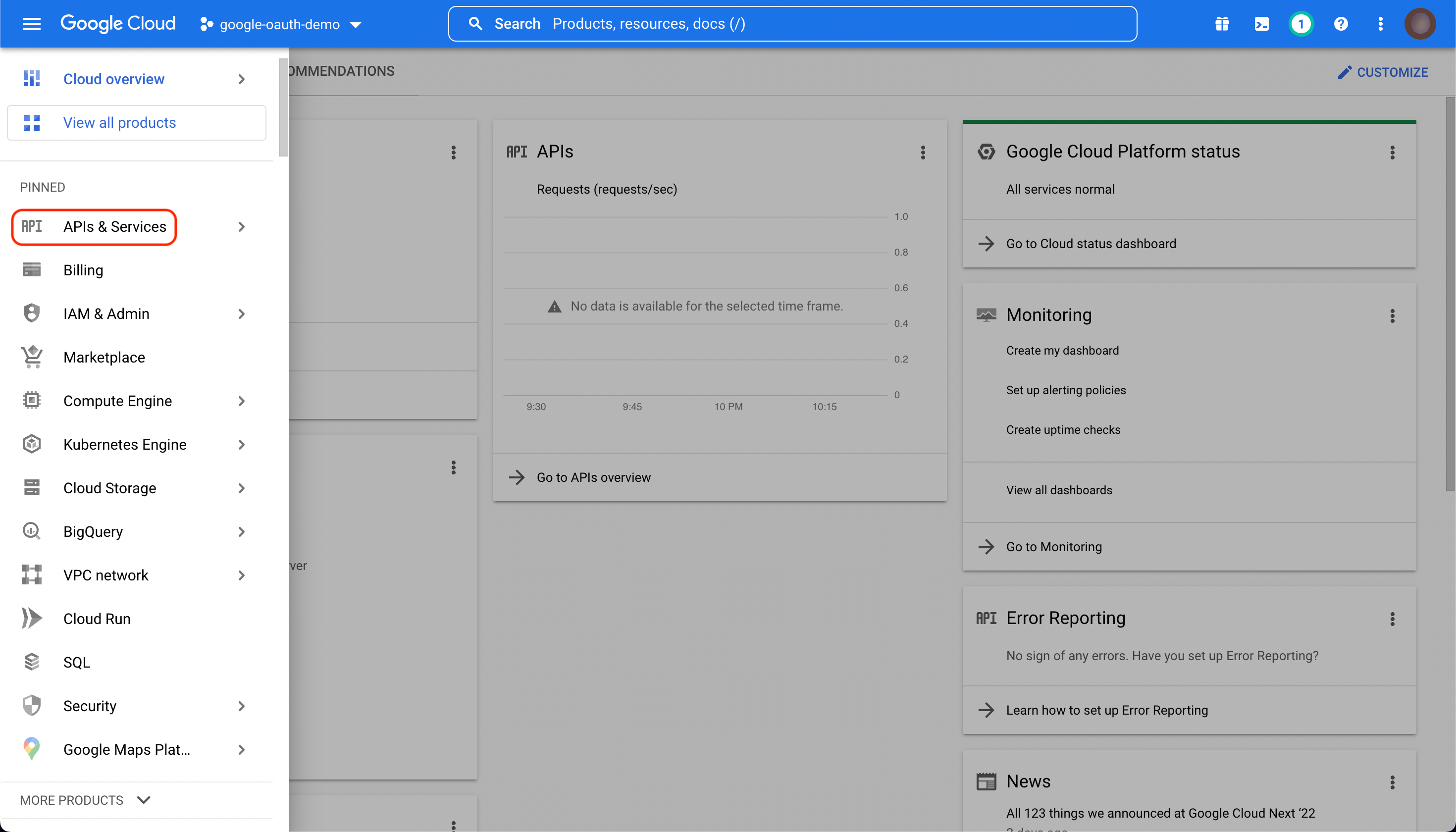
Task: Expand the MORE PRODUCTS section
Action: click(x=85, y=800)
